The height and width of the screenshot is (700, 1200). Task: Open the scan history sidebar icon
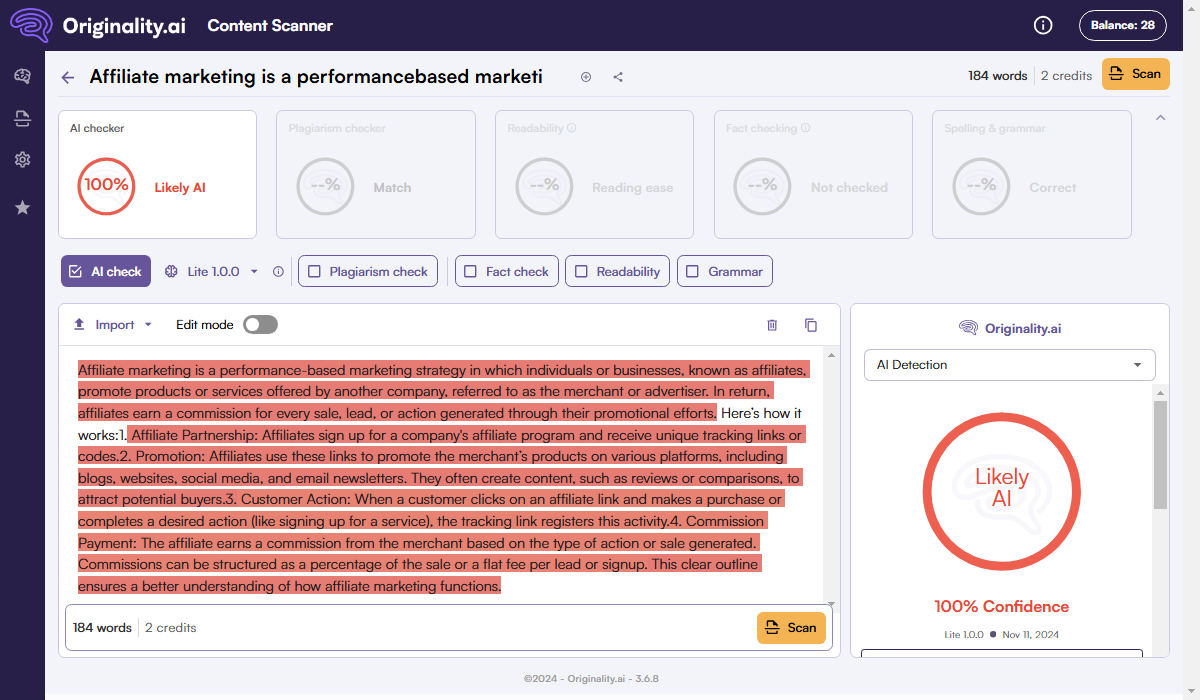pyautogui.click(x=22, y=119)
